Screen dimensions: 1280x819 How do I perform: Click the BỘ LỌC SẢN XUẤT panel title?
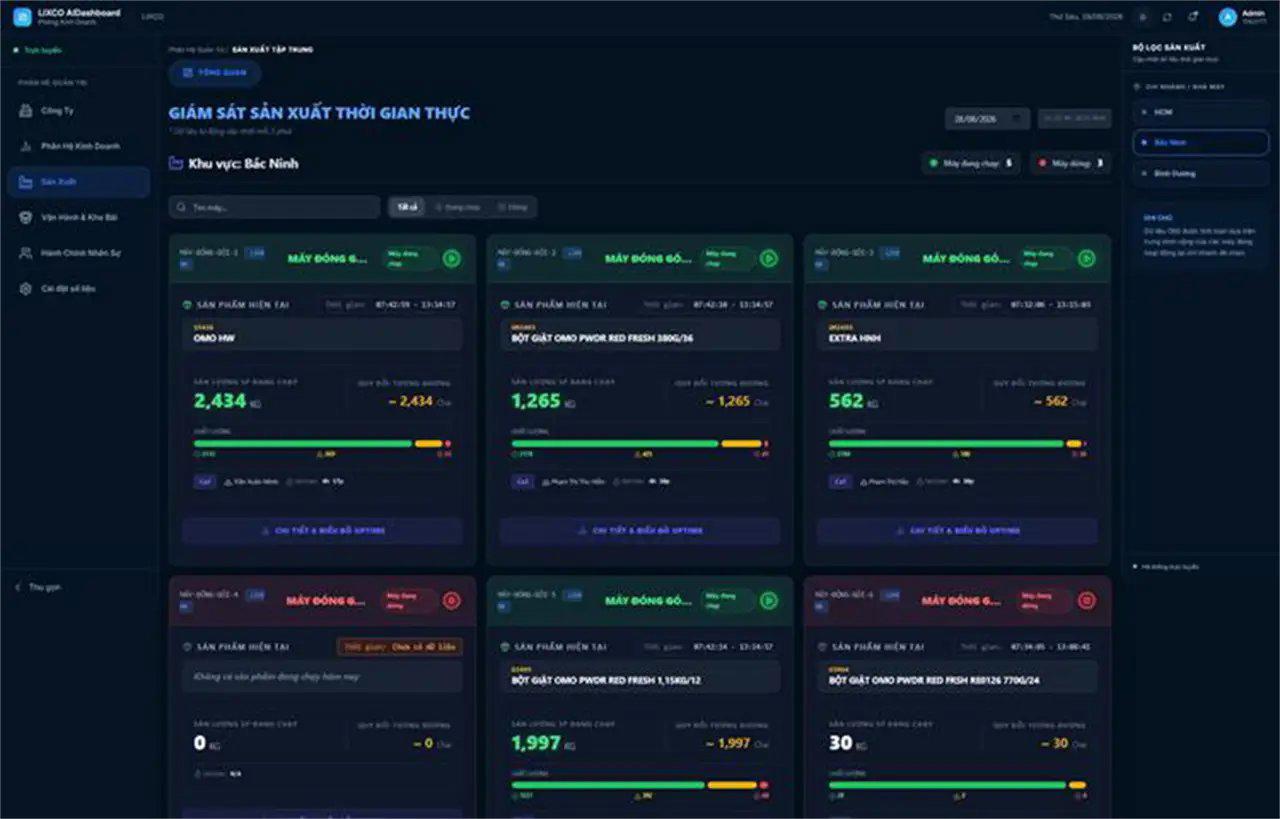tap(1169, 47)
